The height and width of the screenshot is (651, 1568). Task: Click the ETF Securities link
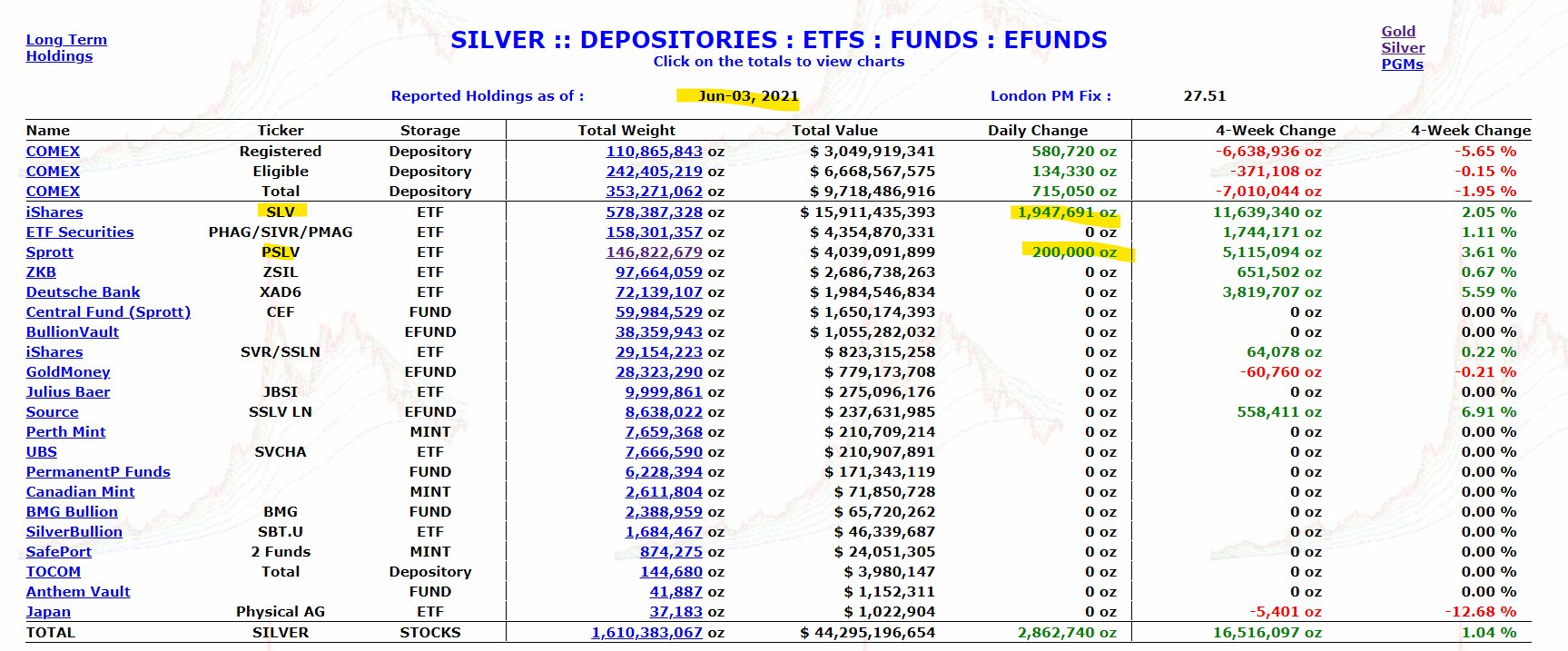coord(80,232)
